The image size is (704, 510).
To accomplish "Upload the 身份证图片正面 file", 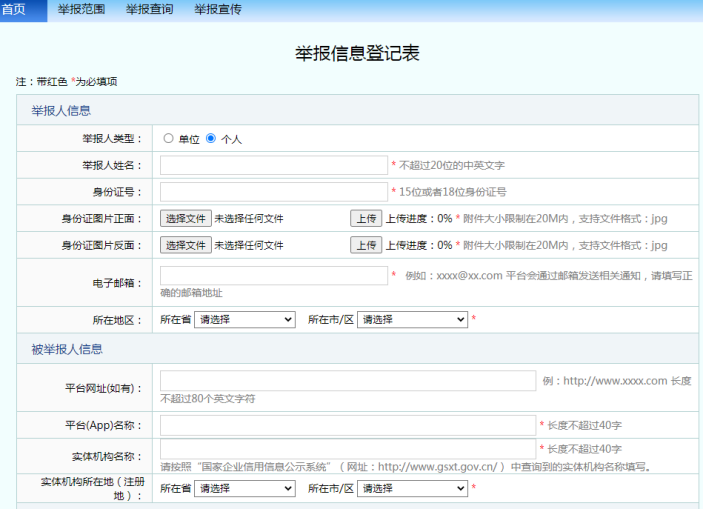I will 366,219.
